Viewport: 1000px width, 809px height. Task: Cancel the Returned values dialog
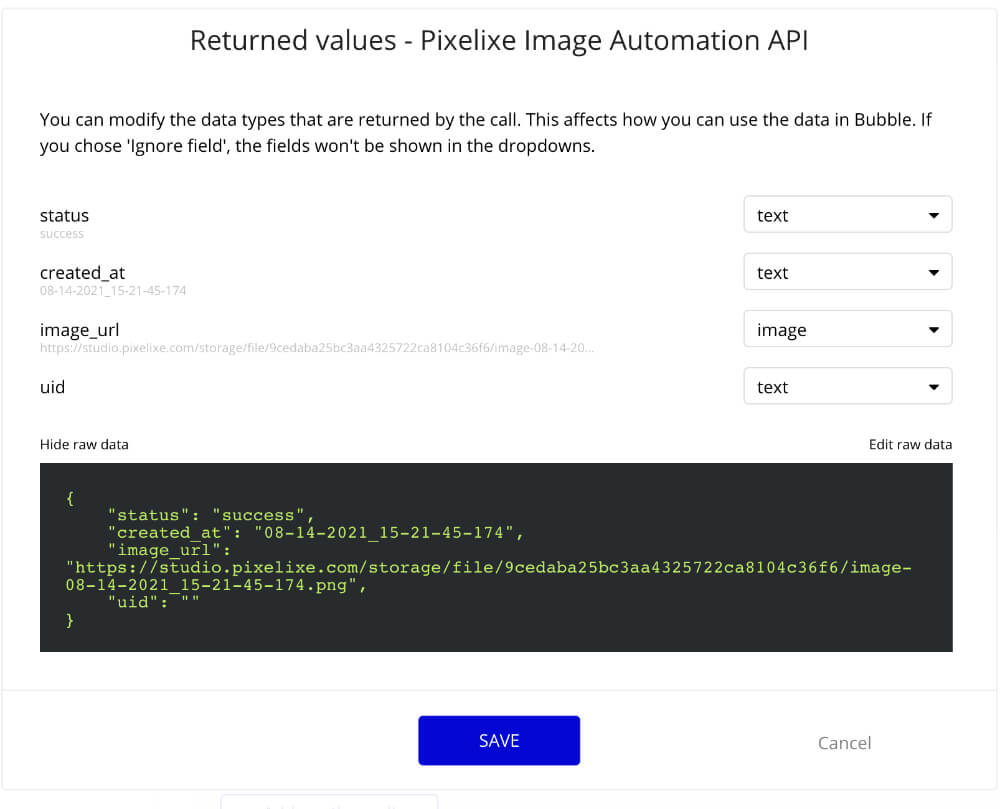(844, 742)
